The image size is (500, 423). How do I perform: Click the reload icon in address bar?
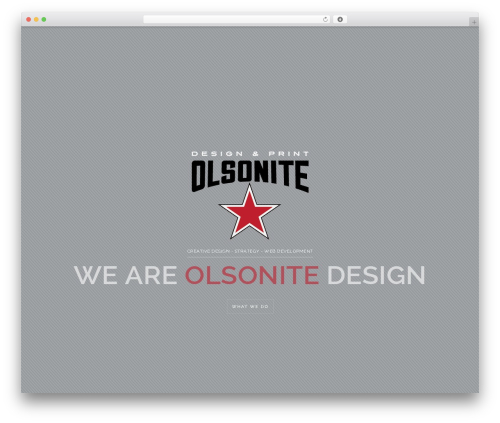click(325, 20)
